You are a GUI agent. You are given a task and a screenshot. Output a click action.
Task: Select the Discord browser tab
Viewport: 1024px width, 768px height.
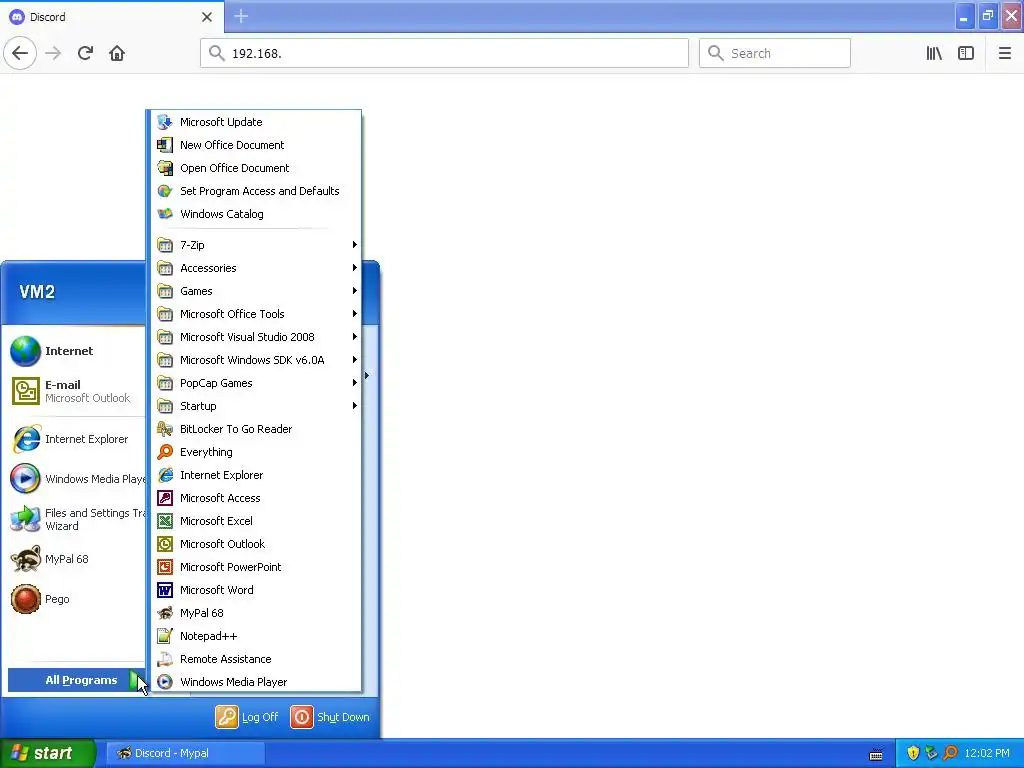(112, 16)
